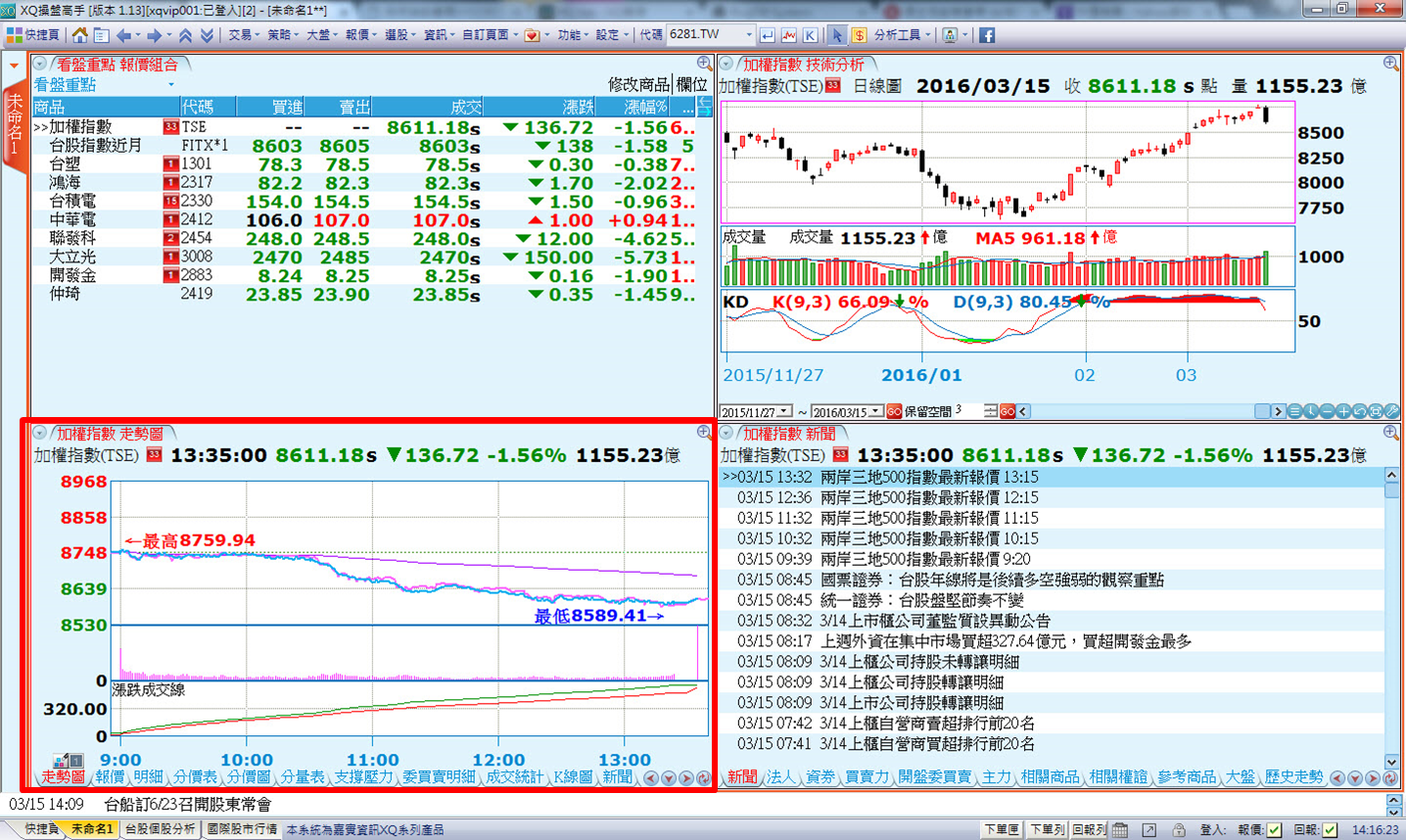Open the 交易 menu dropdown
Image resolution: width=1406 pixels, height=840 pixels.
[243, 35]
